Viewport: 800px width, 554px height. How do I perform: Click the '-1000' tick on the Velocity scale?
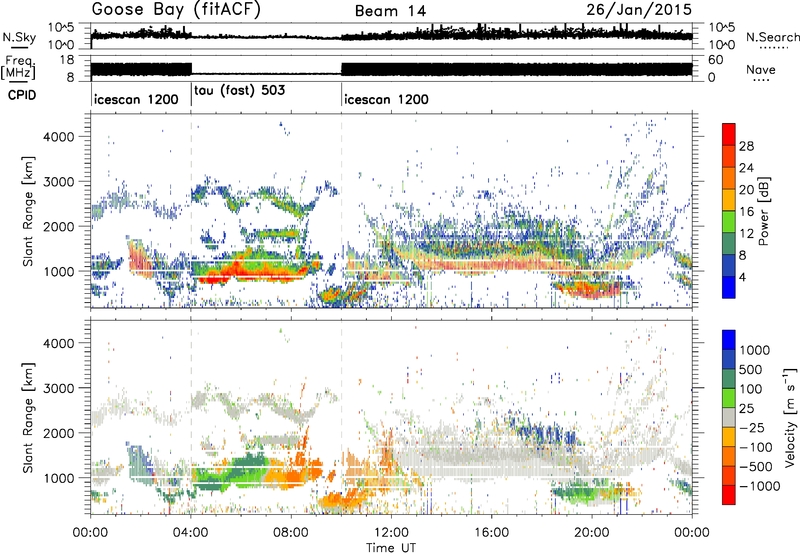point(760,486)
